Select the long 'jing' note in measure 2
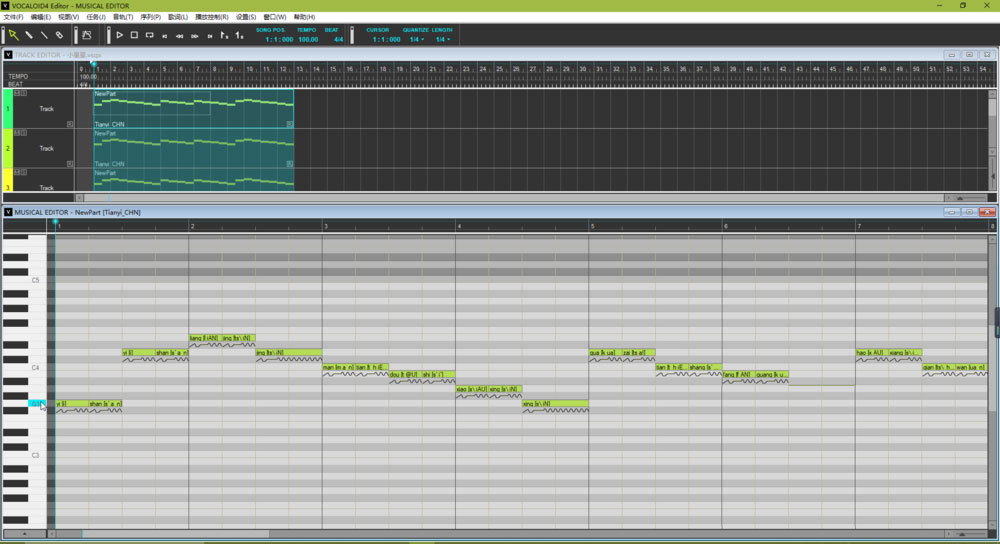1000x544 pixels. pos(289,353)
